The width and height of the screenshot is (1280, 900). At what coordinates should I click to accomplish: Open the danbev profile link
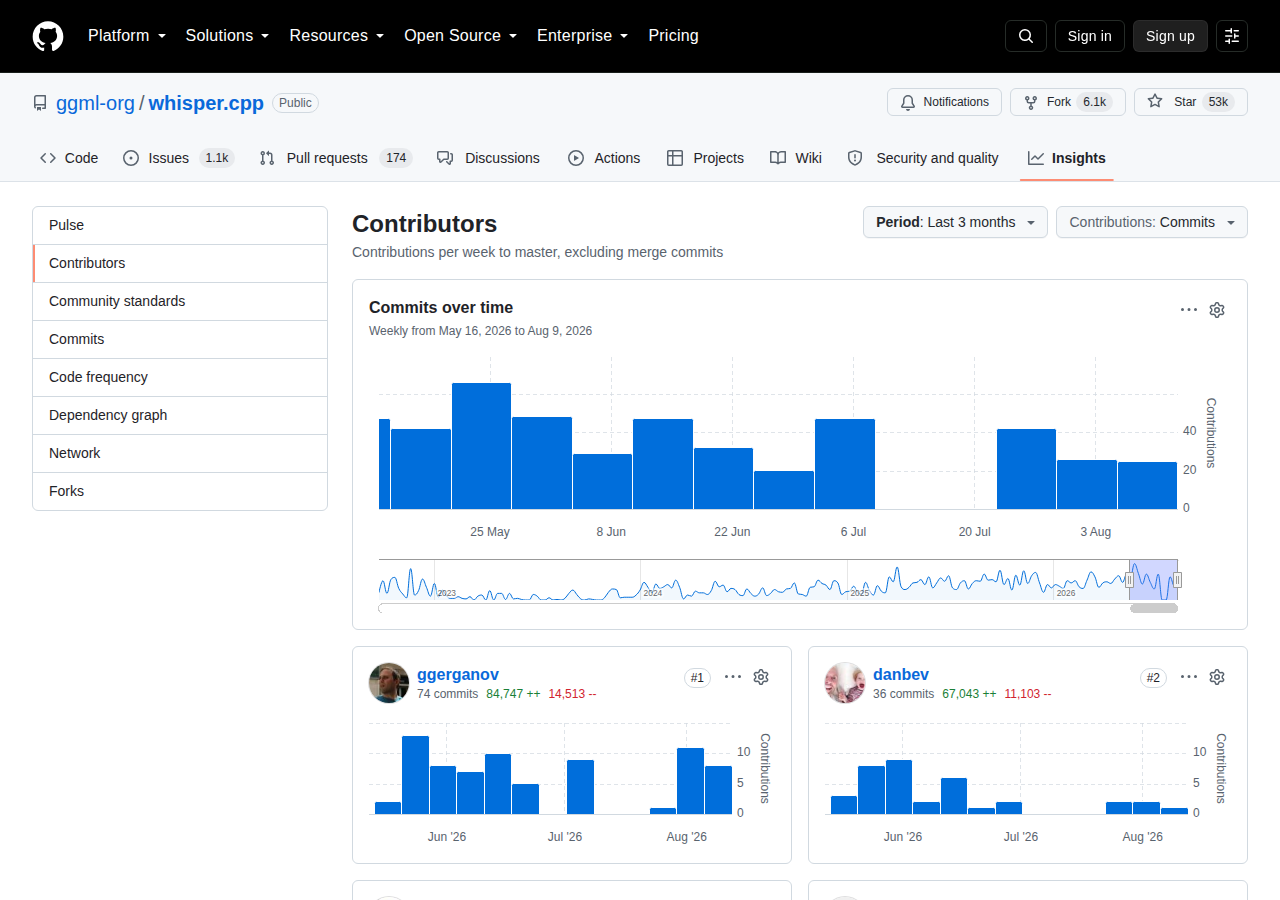[901, 675]
